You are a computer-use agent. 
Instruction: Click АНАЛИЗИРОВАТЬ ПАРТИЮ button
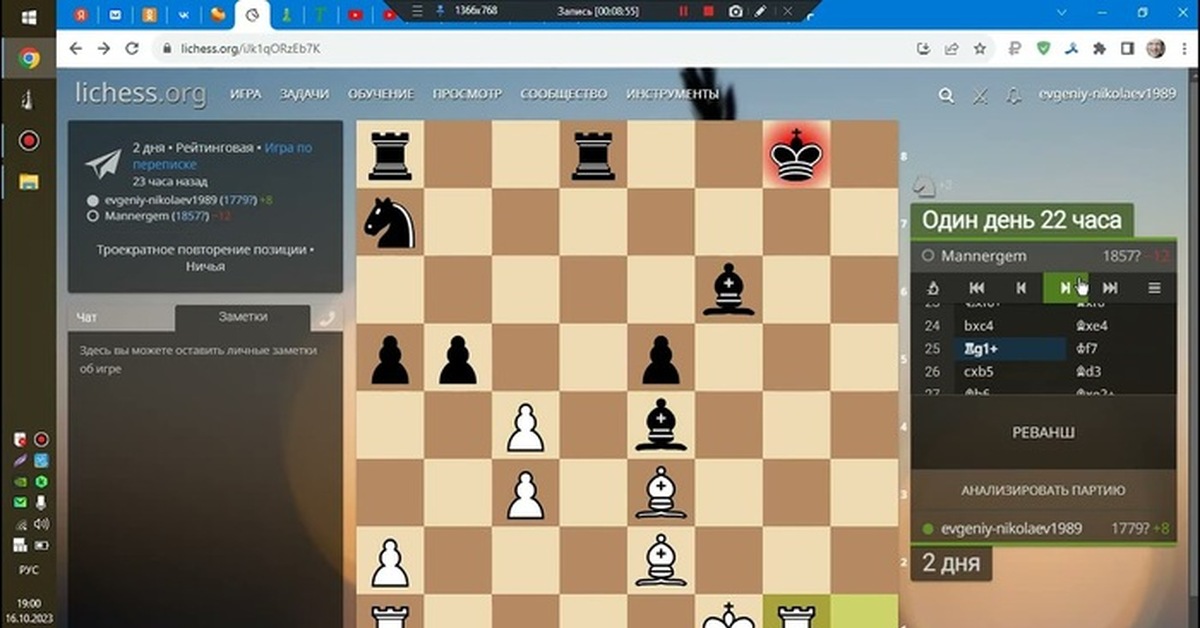click(1044, 490)
